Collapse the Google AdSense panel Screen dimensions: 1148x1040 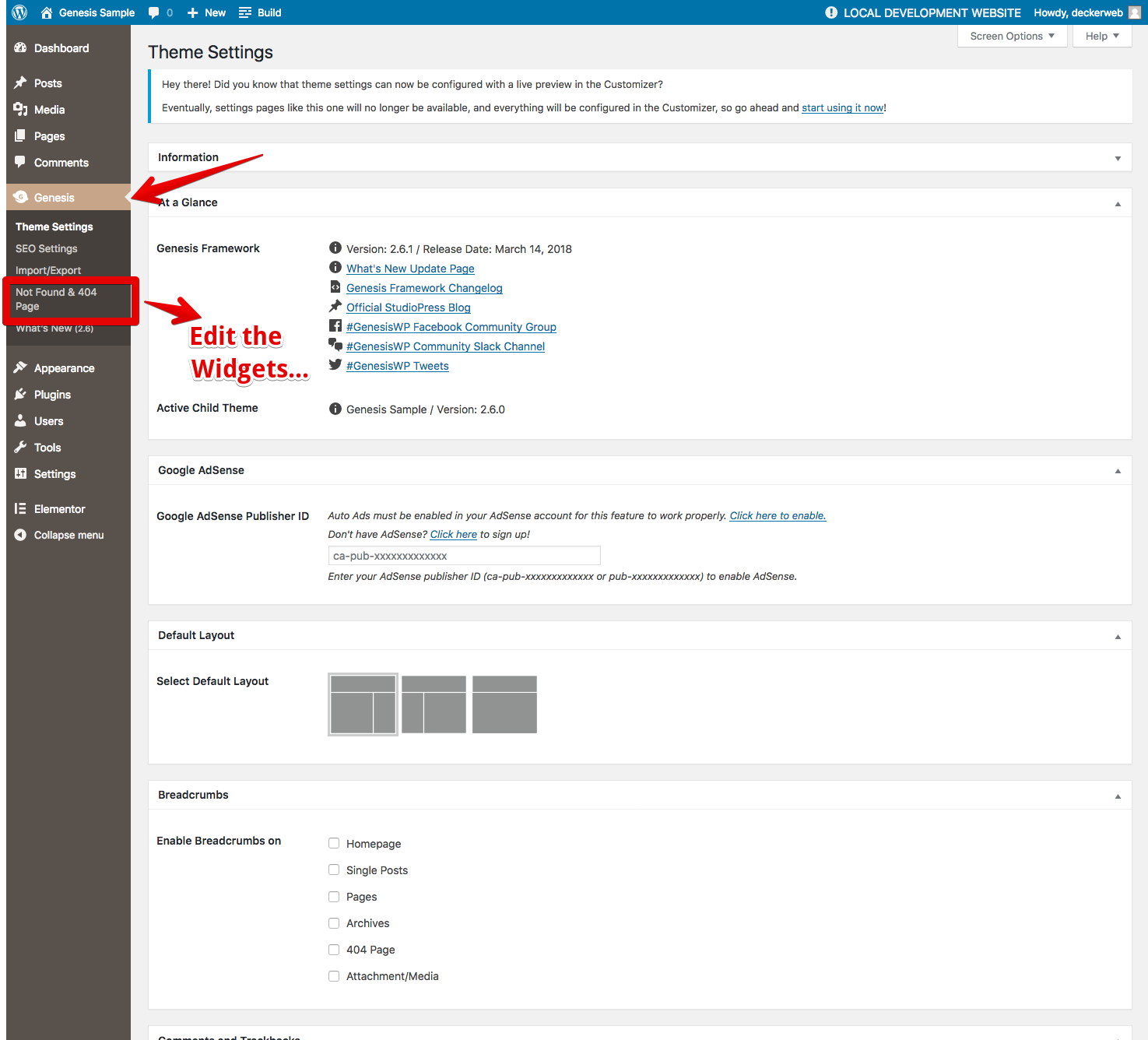(x=1118, y=471)
